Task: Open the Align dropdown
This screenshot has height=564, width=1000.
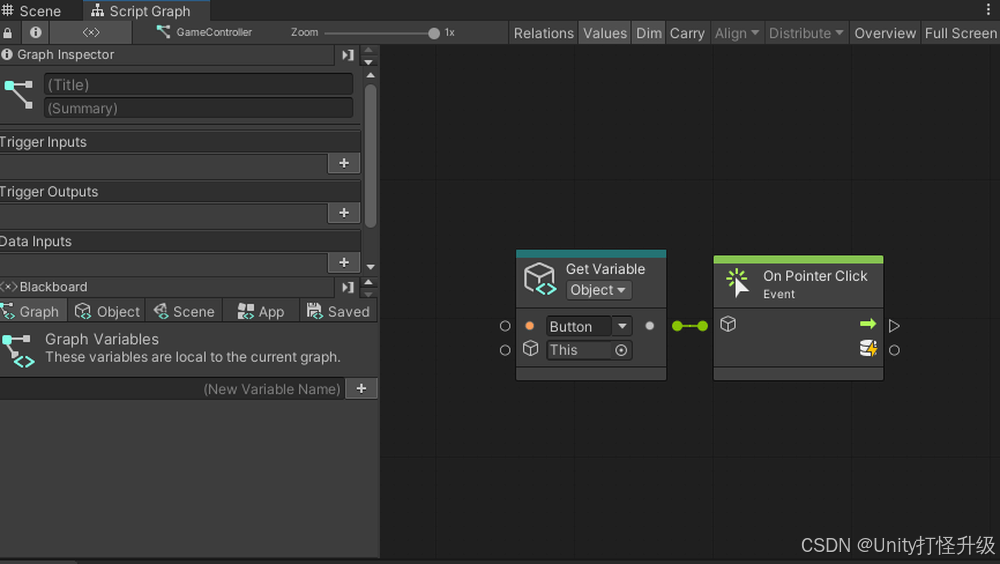Action: tap(737, 33)
